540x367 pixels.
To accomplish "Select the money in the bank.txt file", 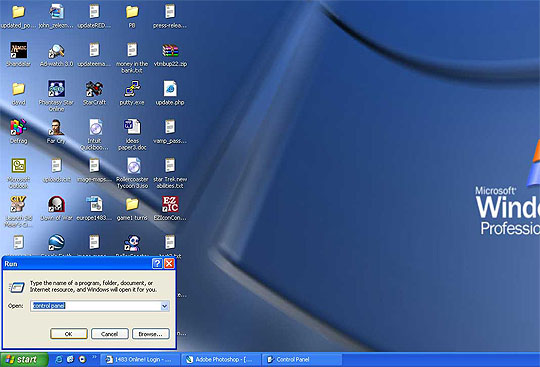I will pos(132,51).
